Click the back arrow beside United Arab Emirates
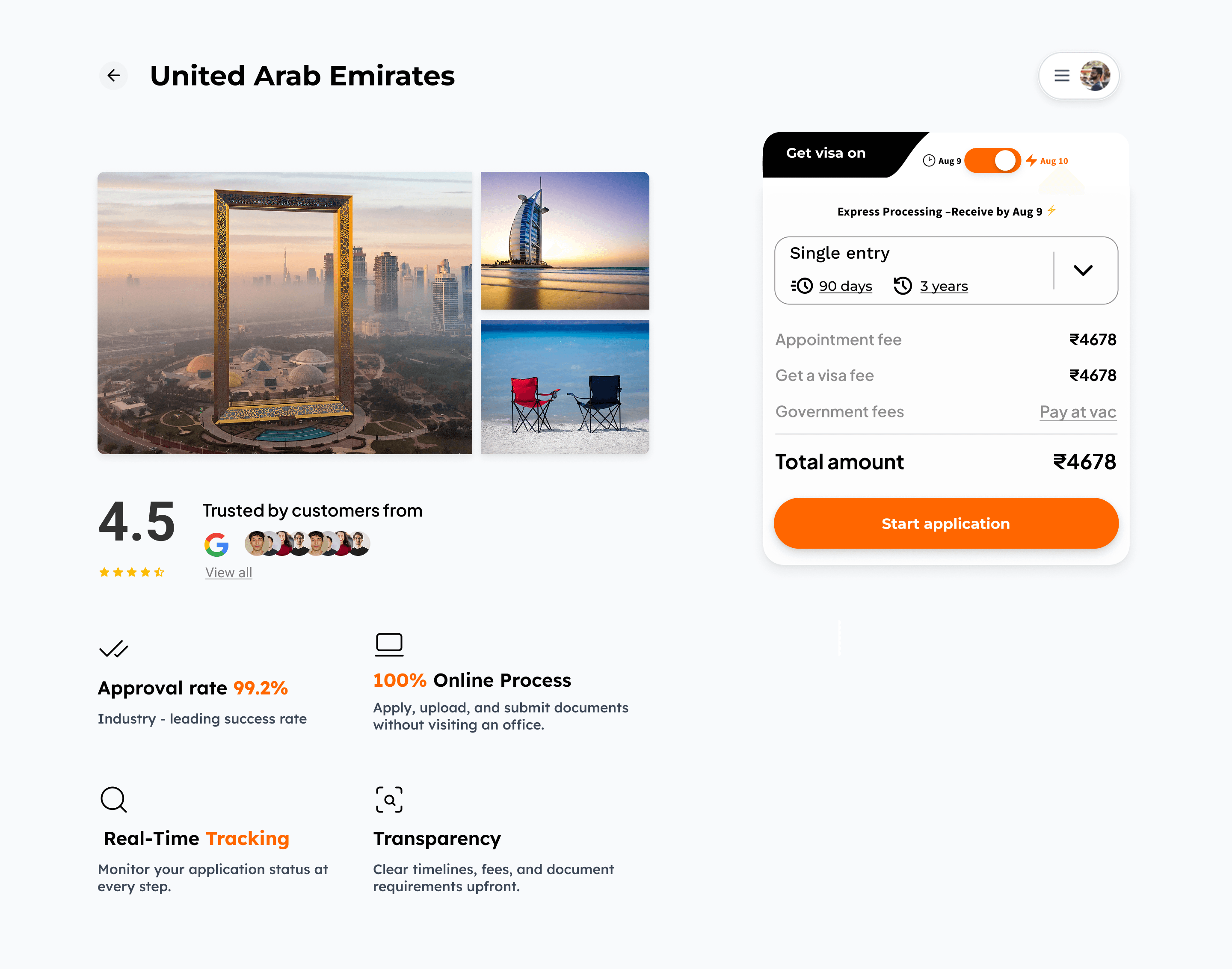This screenshot has width=1232, height=969. point(113,75)
